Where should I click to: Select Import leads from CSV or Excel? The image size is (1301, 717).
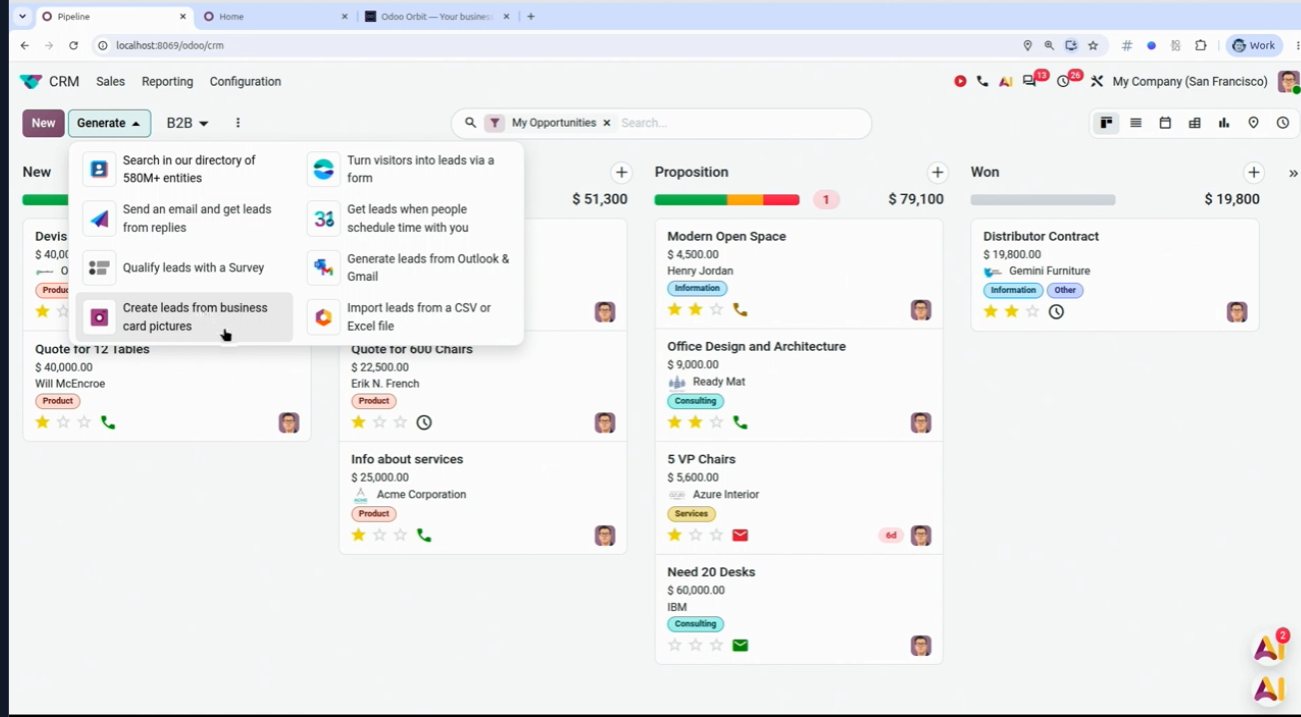(409, 317)
